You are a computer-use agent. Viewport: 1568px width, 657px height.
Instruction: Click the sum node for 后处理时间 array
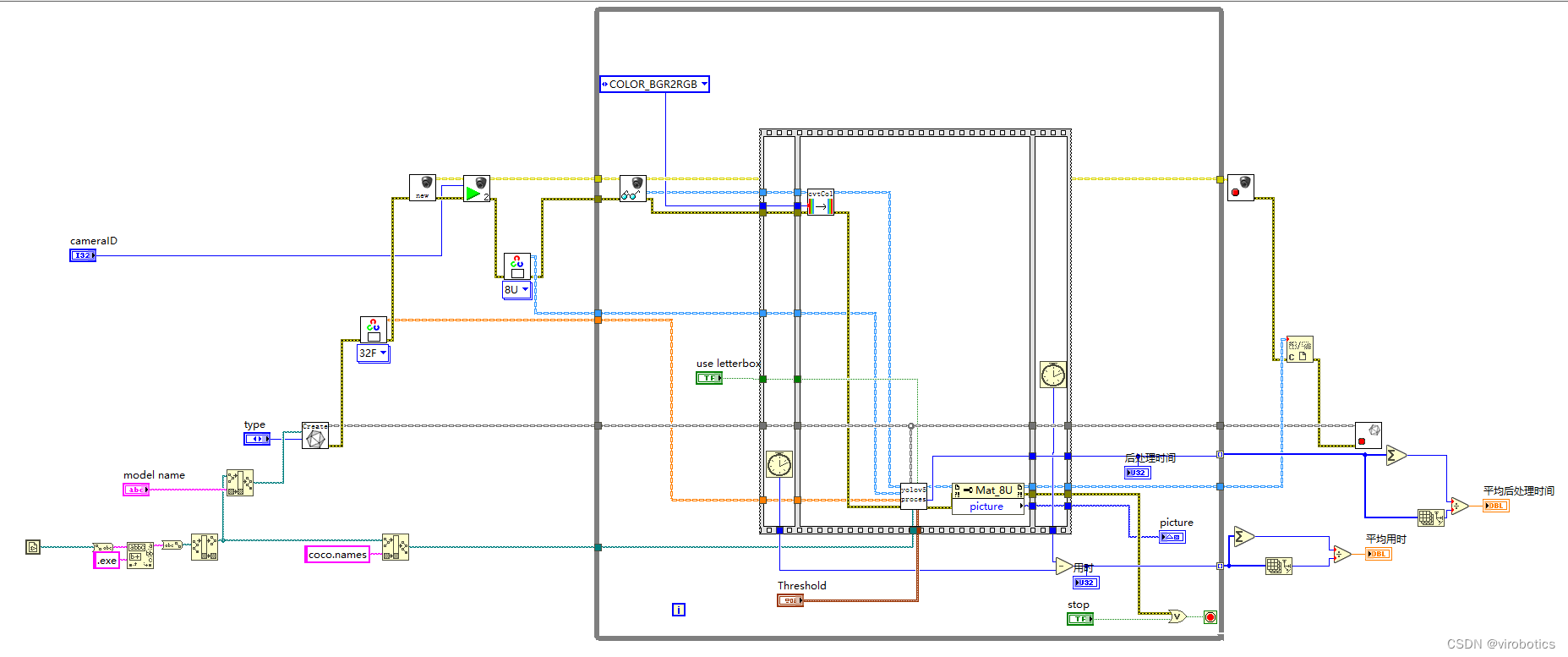(1396, 455)
